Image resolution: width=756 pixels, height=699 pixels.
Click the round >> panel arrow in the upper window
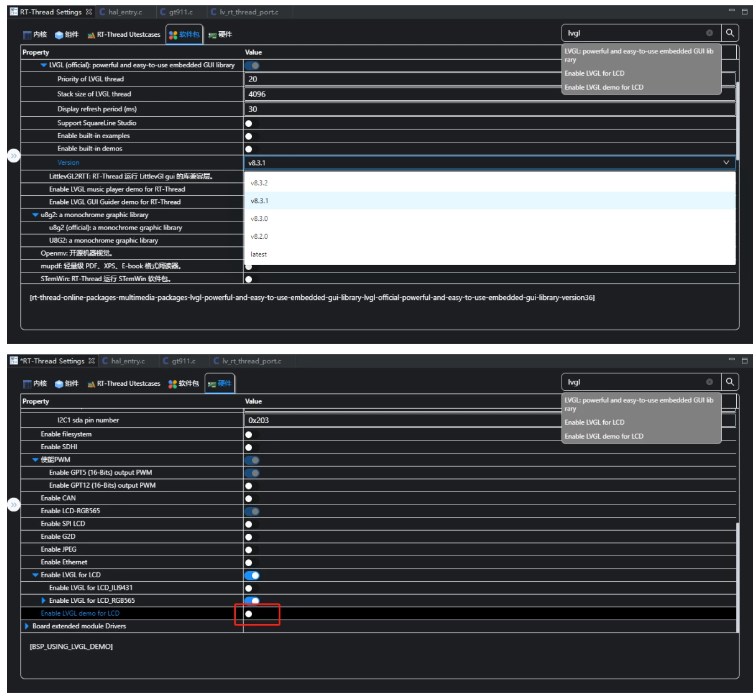click(x=14, y=156)
